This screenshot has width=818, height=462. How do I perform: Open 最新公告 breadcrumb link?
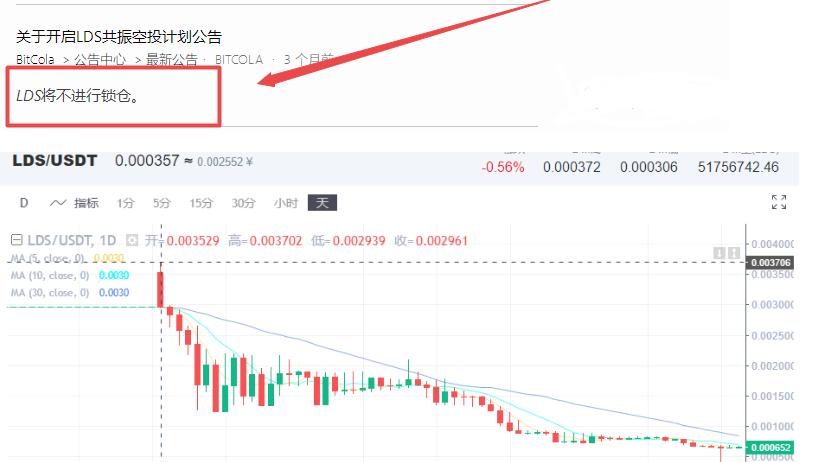tap(172, 59)
